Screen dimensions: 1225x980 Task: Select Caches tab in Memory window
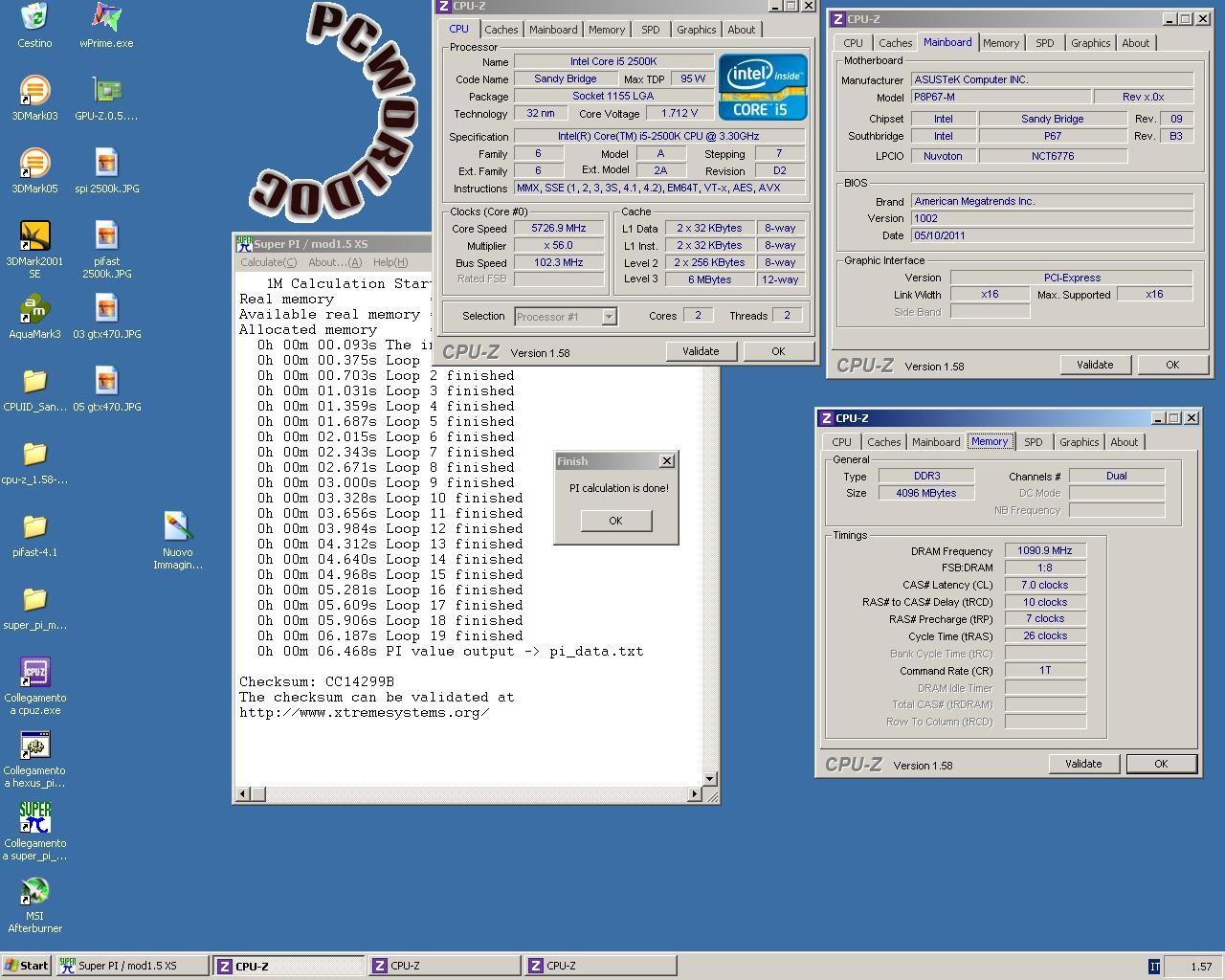click(883, 442)
